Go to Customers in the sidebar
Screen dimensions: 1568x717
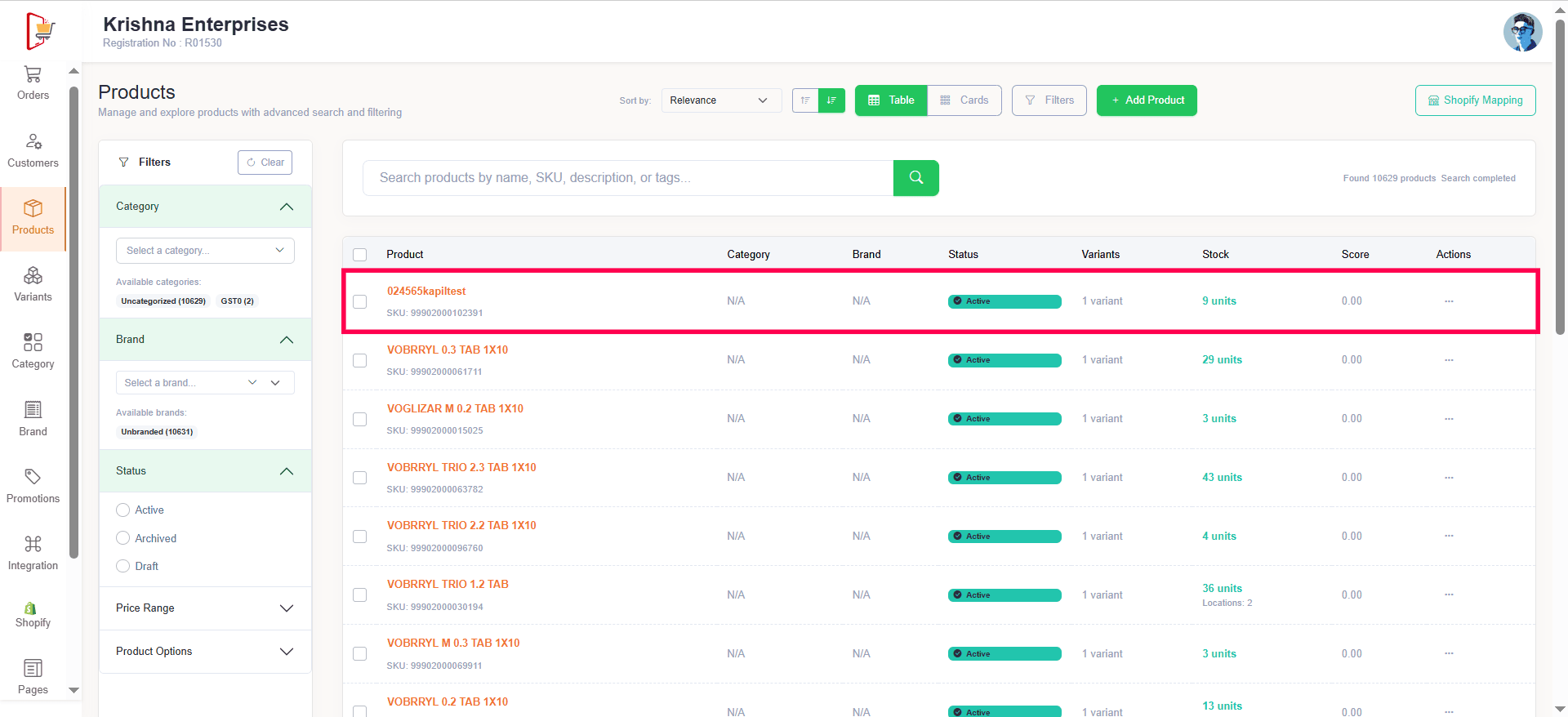tap(33, 150)
